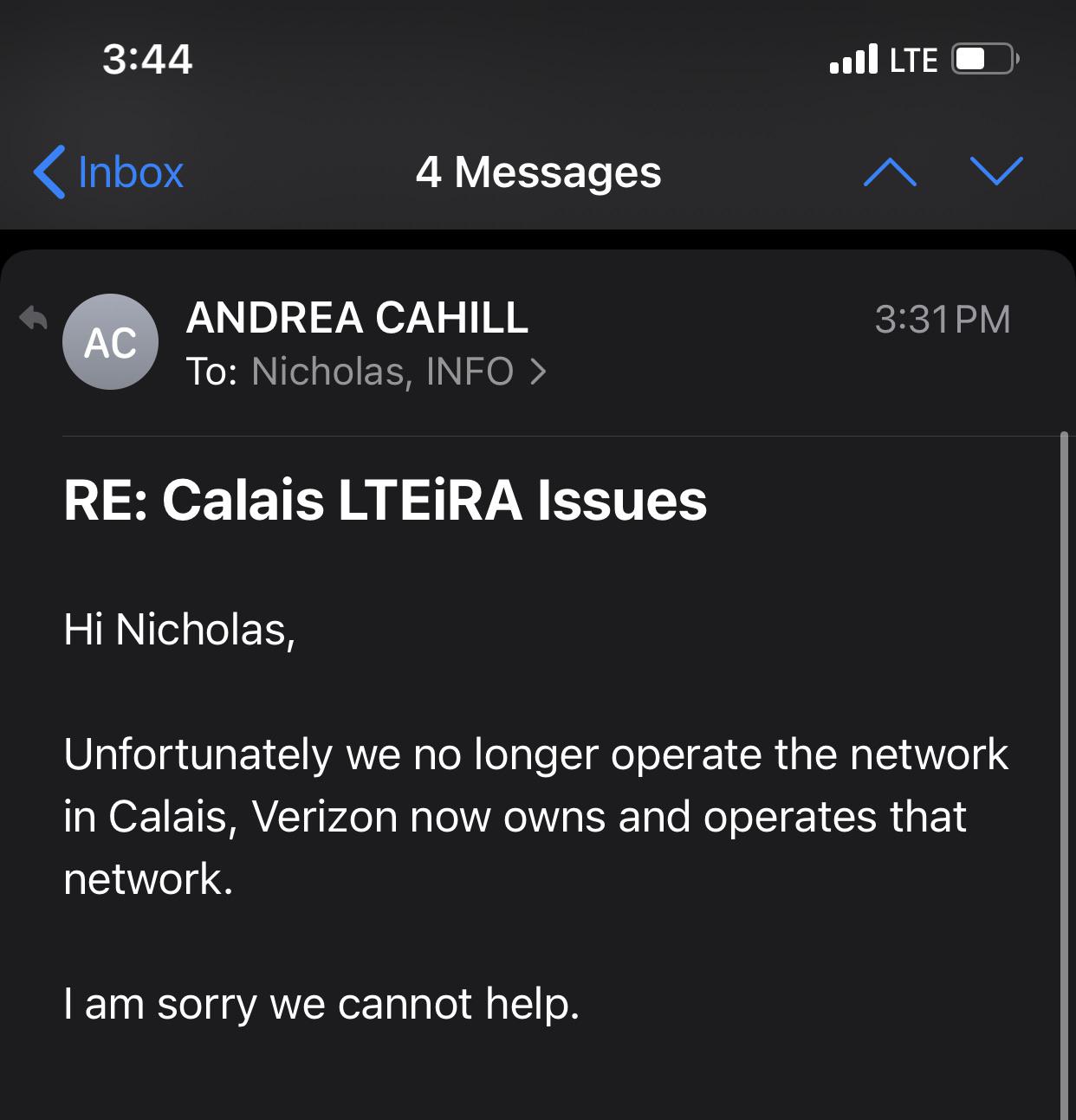Open the thread navigation downward arrow control

coord(996,172)
